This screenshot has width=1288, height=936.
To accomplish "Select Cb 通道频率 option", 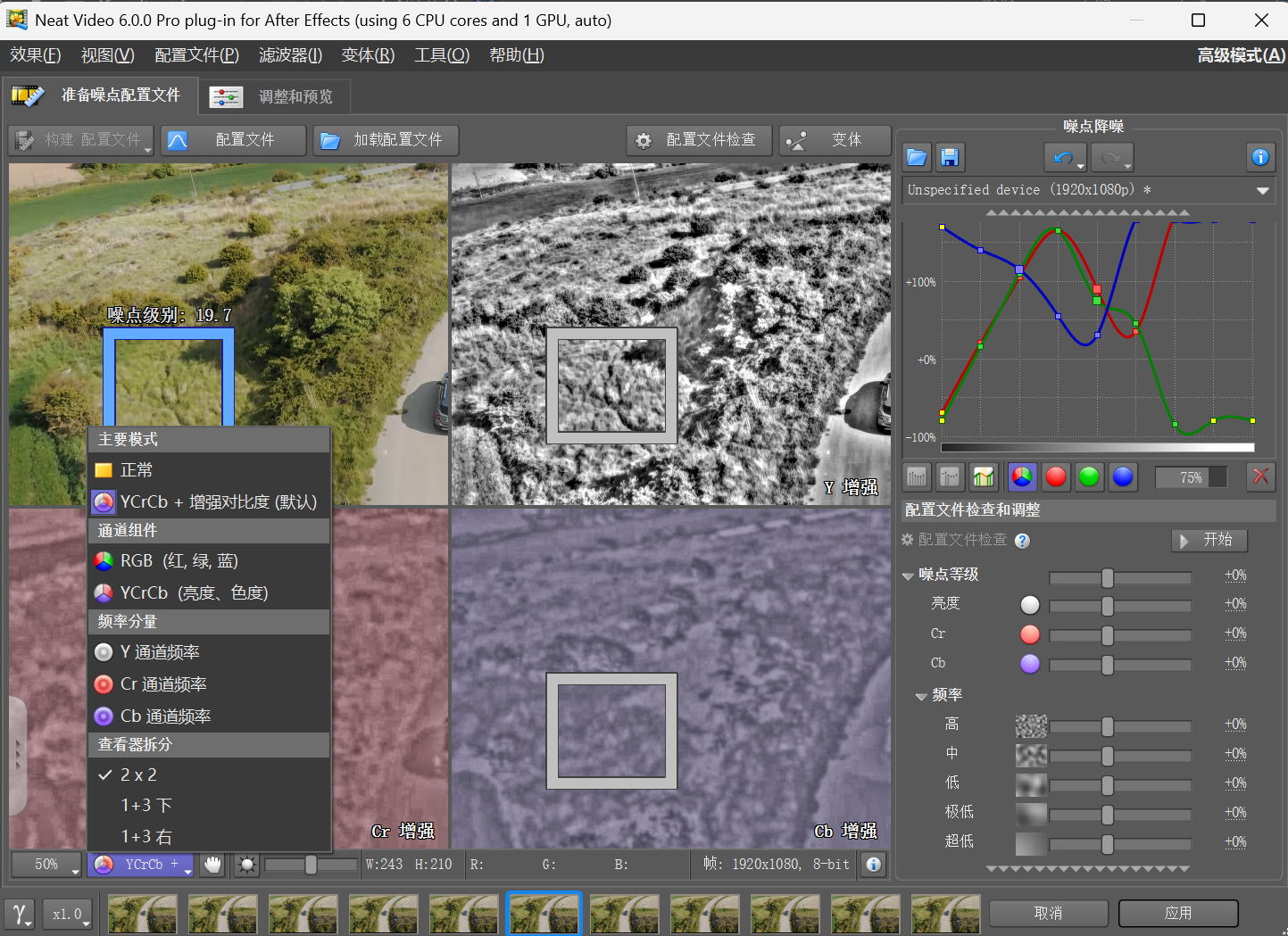I will coord(209,716).
